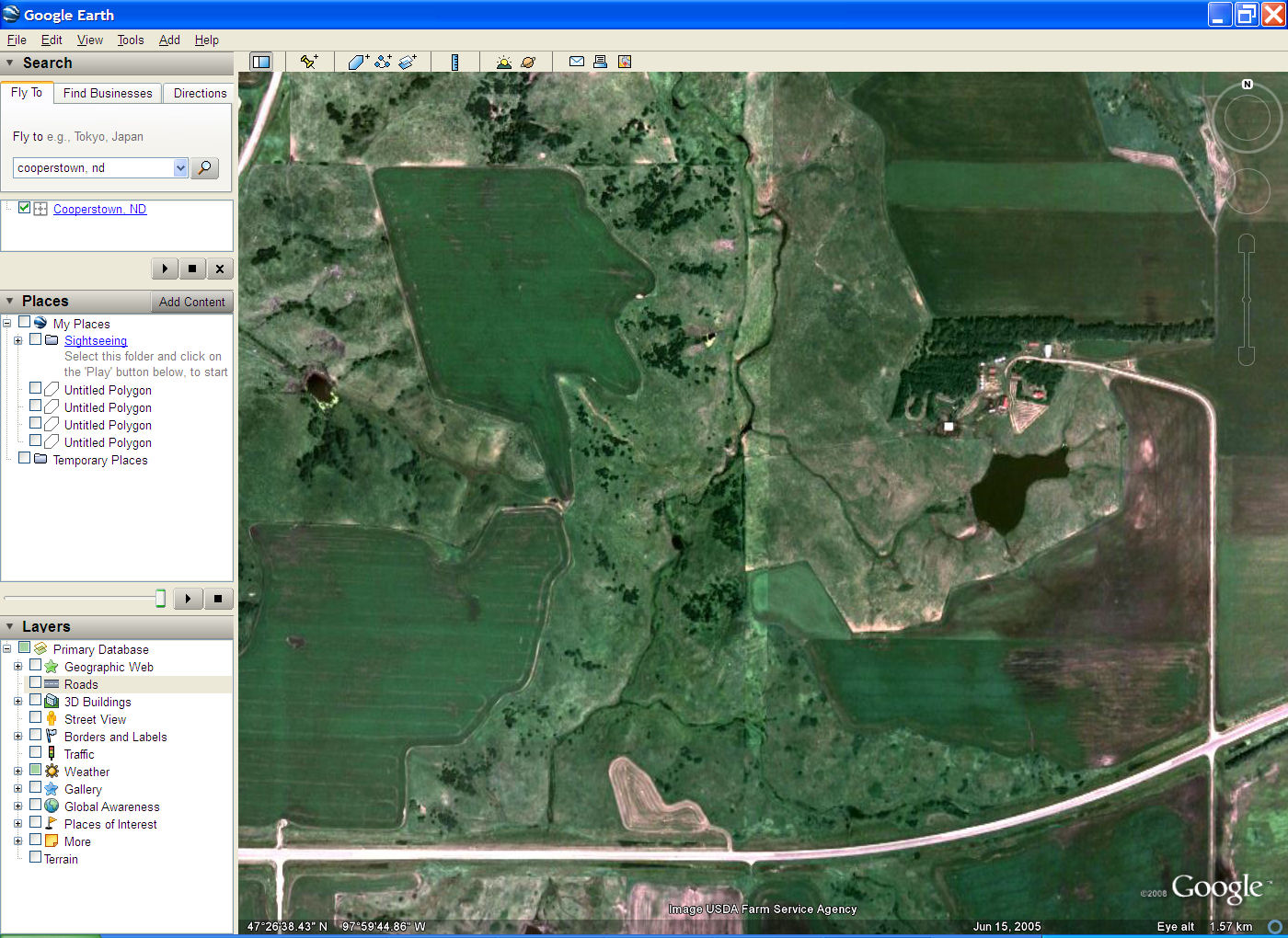
Task: Click the zoom slider in map
Action: 1247,300
